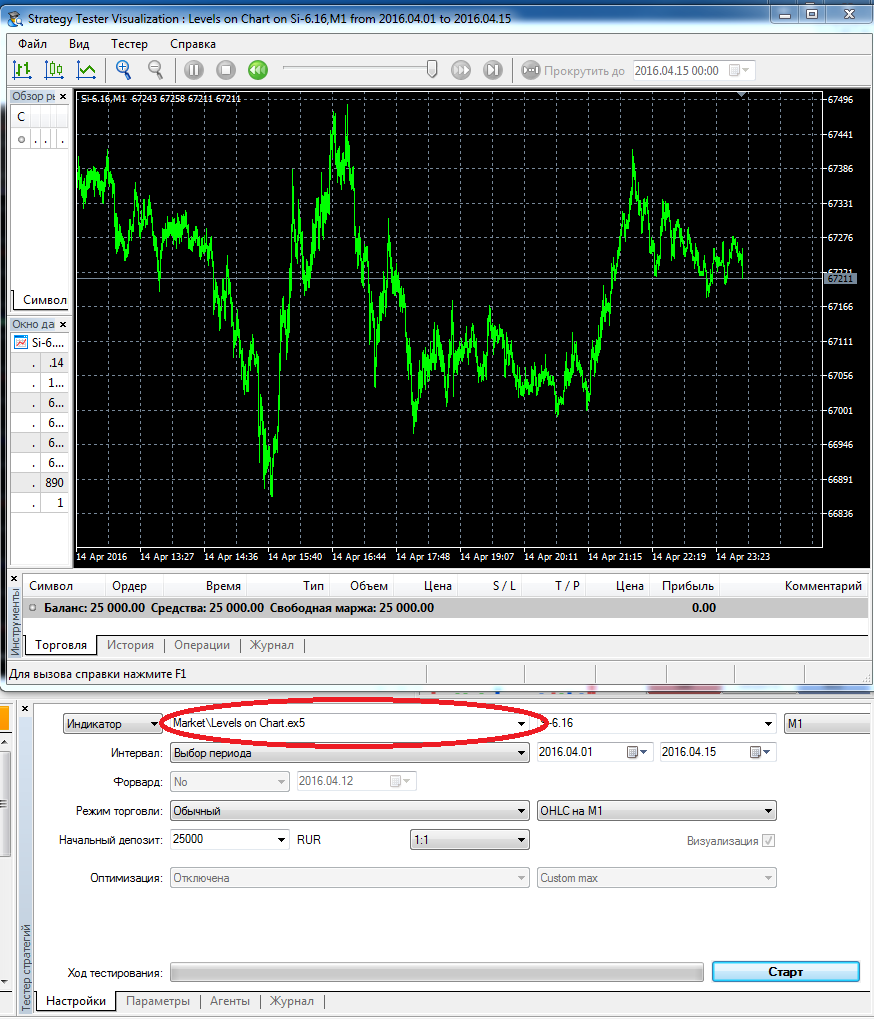Close the Обзор рынка panel

[63, 96]
